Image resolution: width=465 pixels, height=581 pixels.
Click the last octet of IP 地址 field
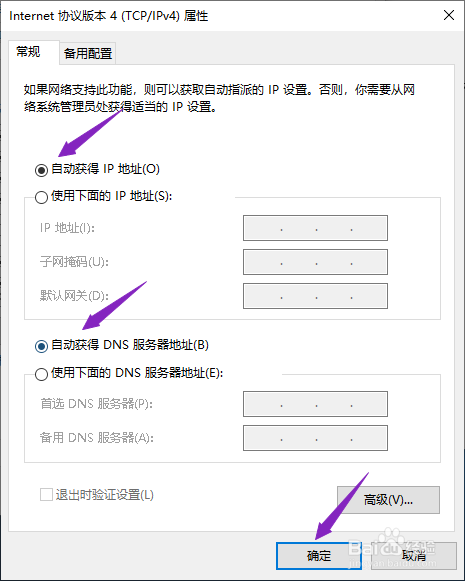tap(369, 228)
